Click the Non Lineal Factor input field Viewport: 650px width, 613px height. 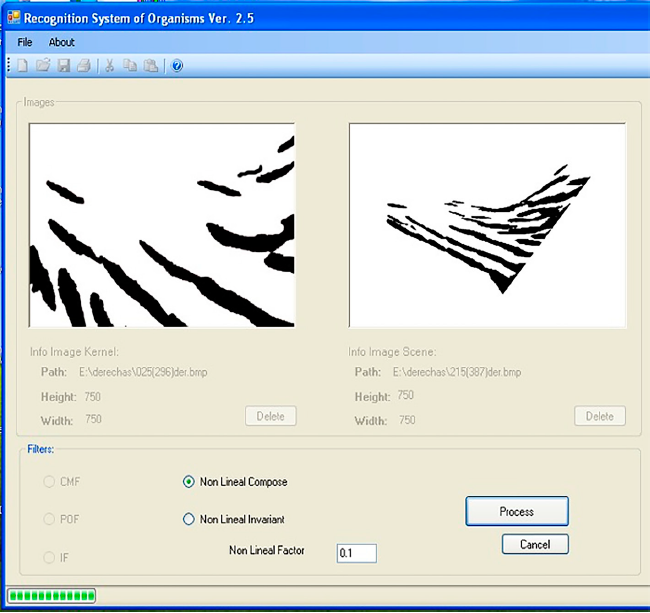(x=356, y=553)
